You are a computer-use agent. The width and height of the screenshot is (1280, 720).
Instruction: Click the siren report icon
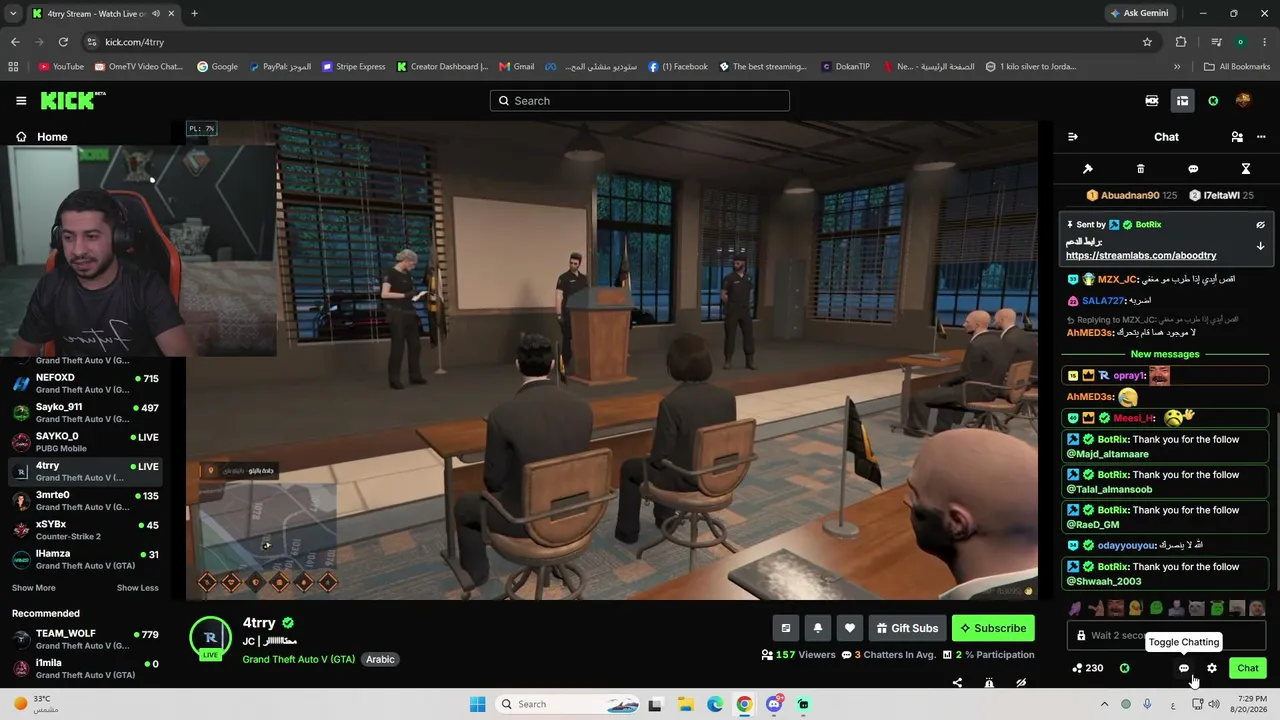(x=989, y=683)
